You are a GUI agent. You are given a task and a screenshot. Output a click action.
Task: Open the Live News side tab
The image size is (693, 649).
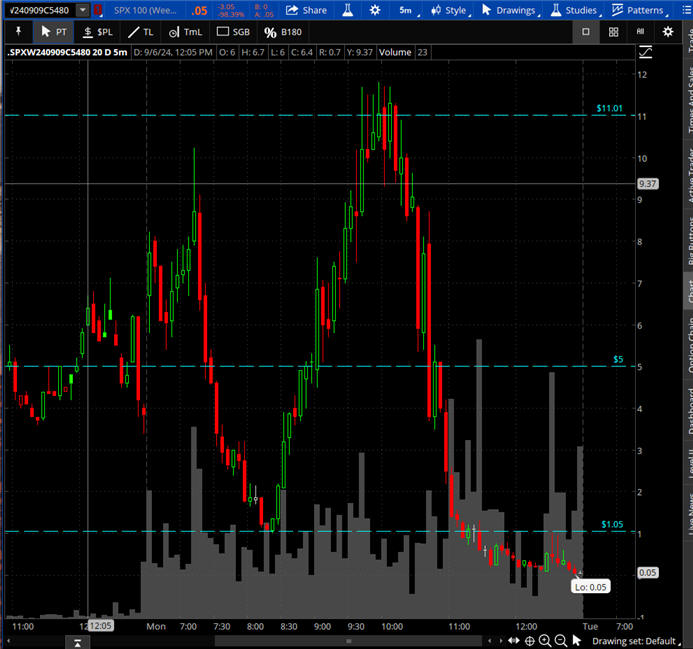click(x=689, y=512)
